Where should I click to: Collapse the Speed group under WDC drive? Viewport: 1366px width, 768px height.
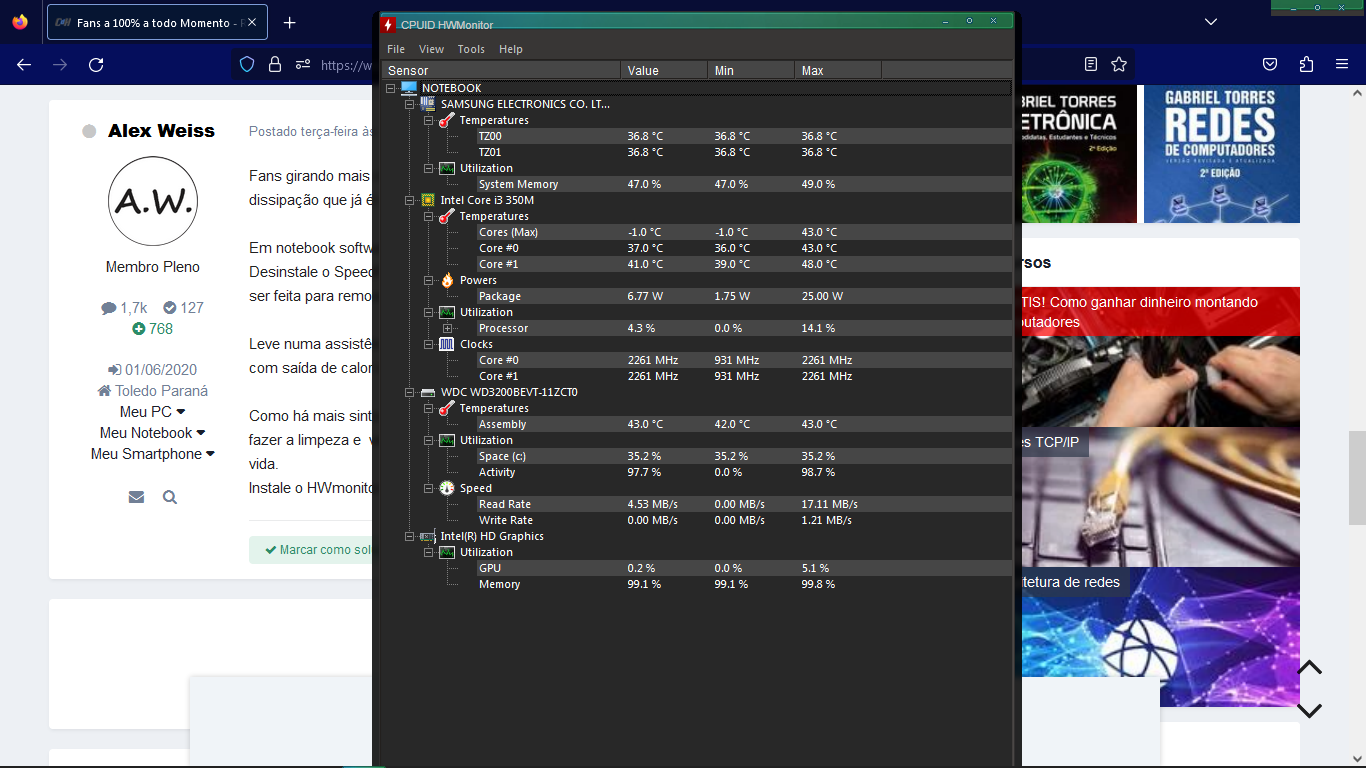(428, 488)
